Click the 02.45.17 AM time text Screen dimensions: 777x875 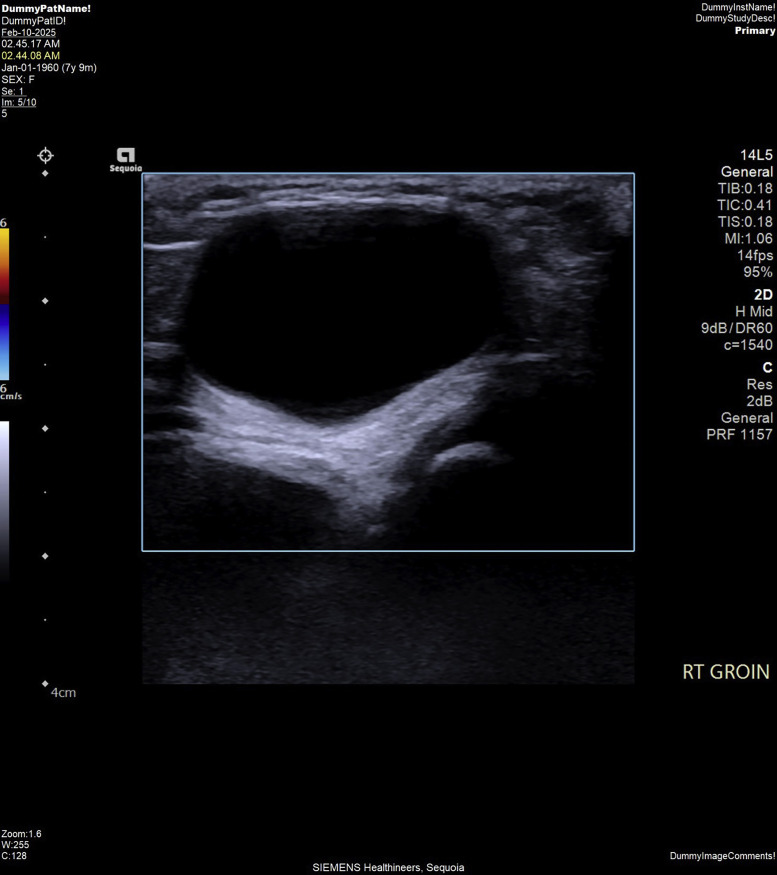click(x=30, y=44)
